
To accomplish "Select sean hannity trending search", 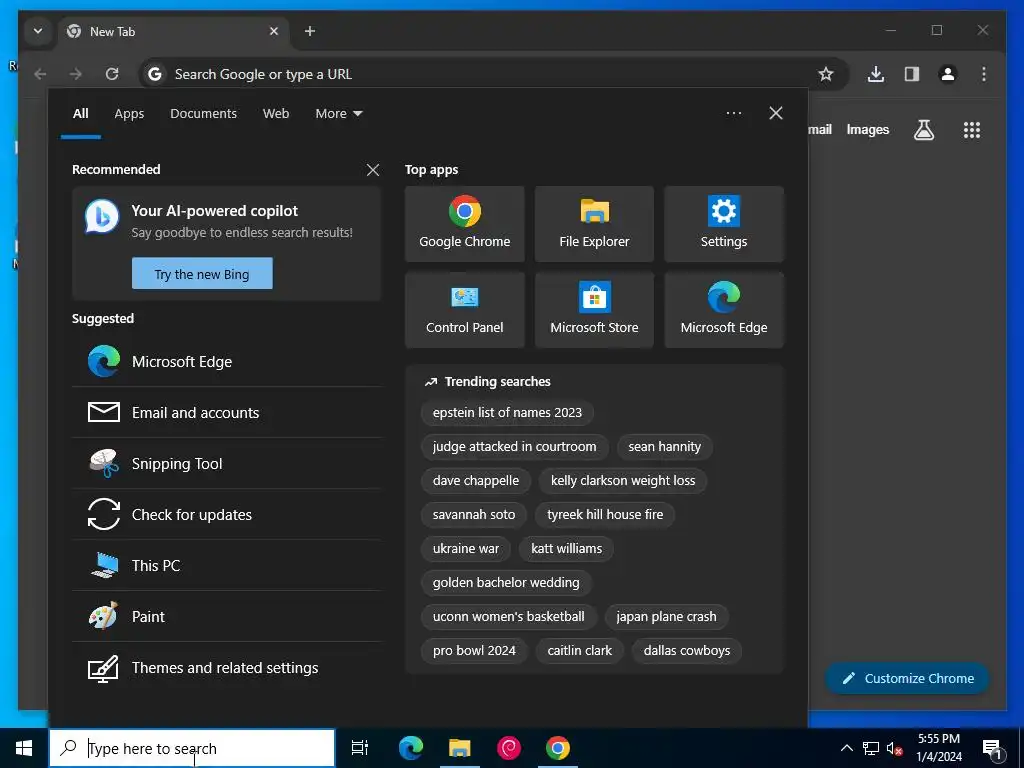I will [x=664, y=447].
